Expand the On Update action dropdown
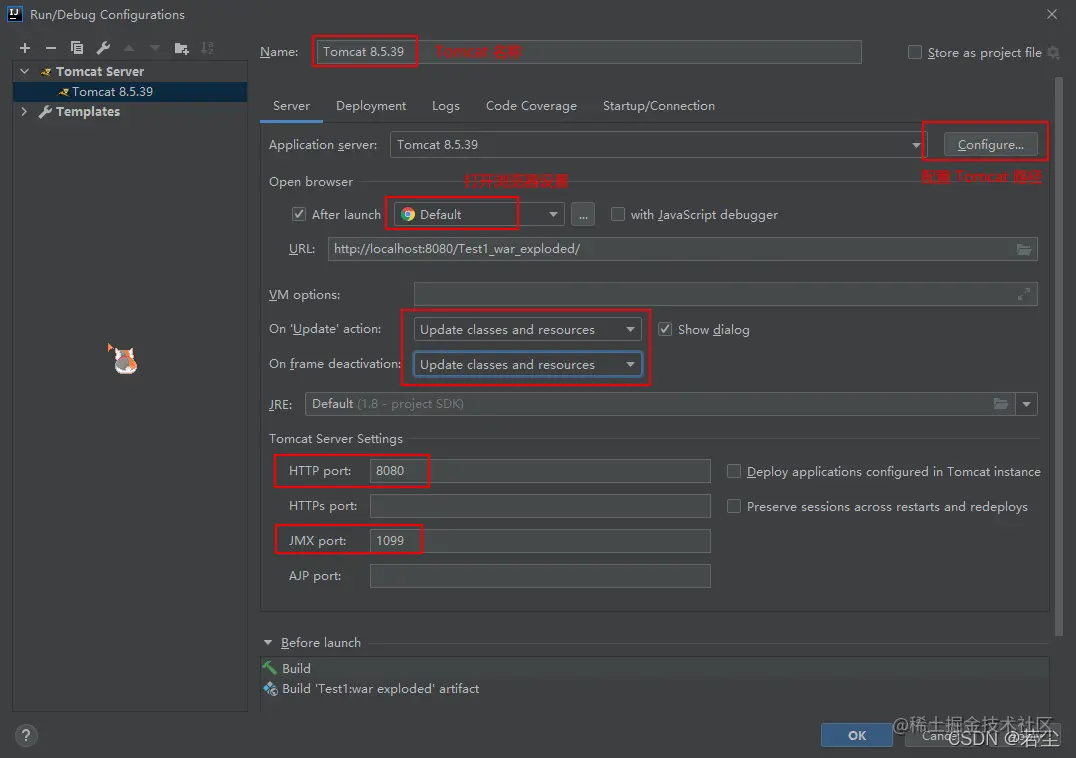Image resolution: width=1076 pixels, height=758 pixels. [632, 329]
